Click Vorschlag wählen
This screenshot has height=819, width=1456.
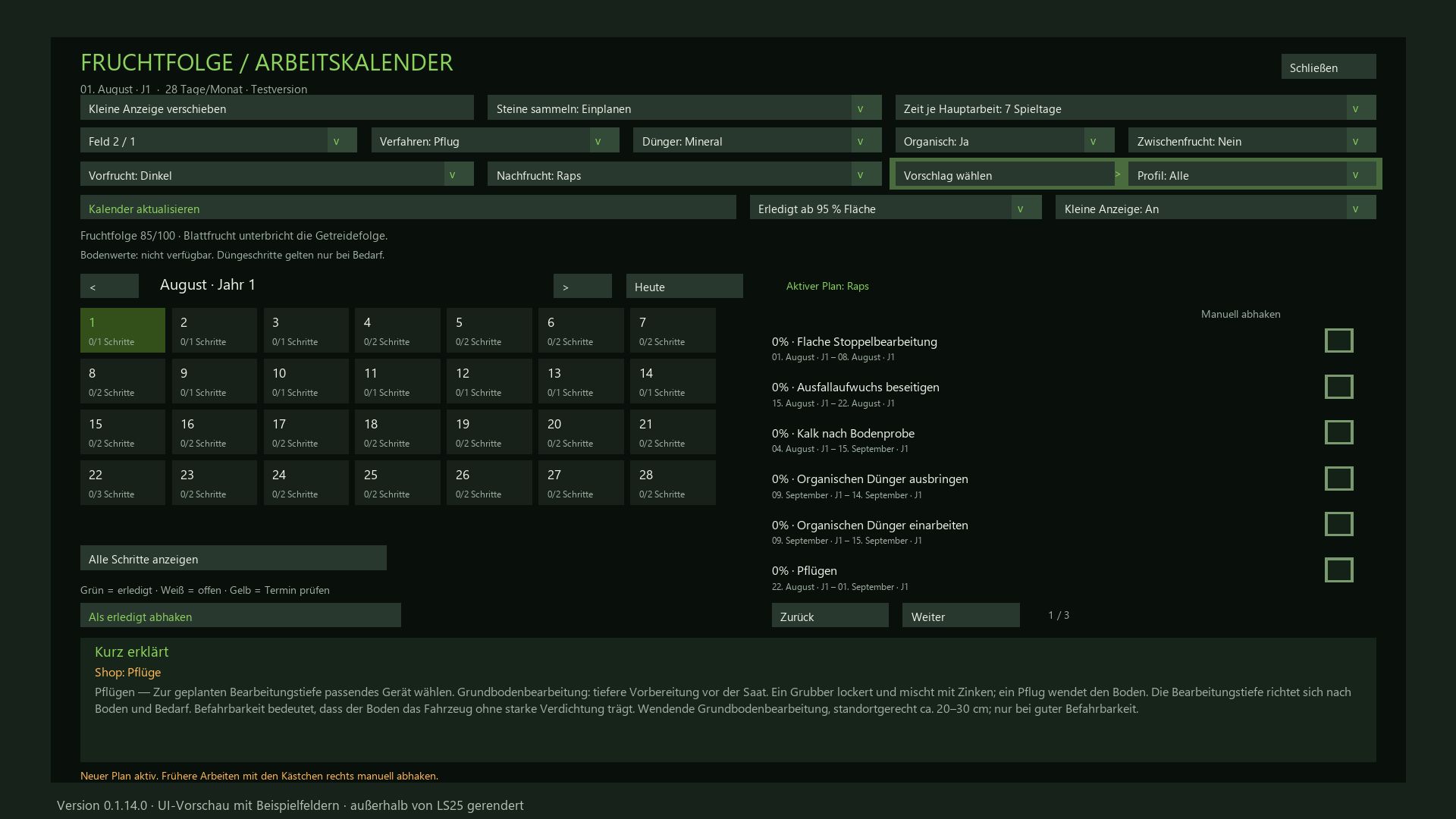(x=1005, y=174)
